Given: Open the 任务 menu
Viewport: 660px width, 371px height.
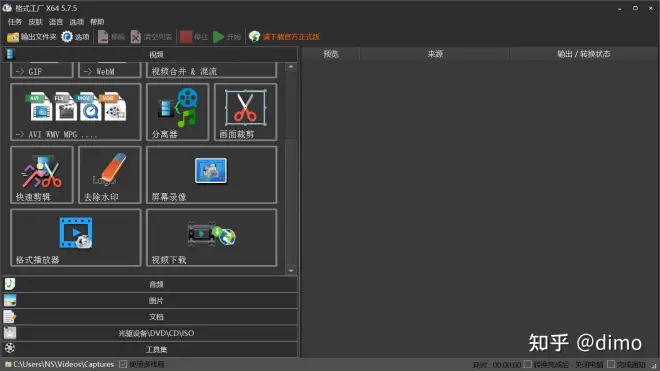Looking at the screenshot, I should coord(15,21).
